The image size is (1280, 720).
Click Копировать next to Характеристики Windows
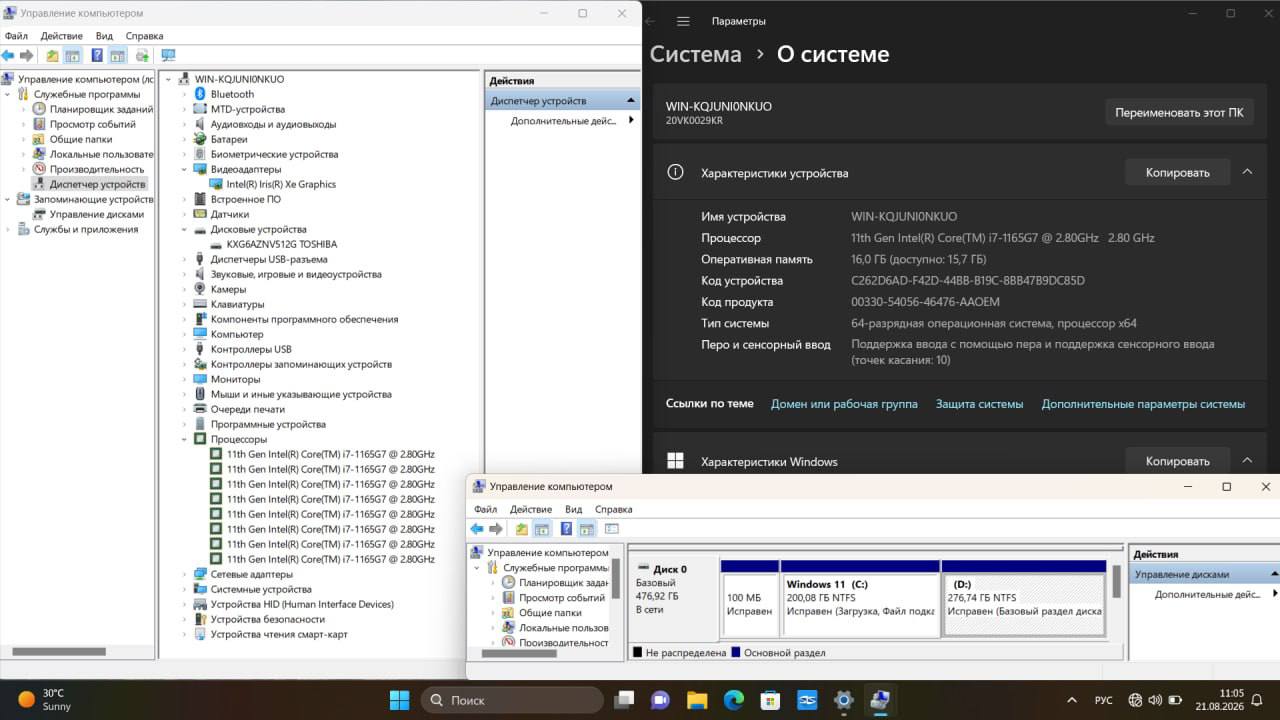(1177, 461)
